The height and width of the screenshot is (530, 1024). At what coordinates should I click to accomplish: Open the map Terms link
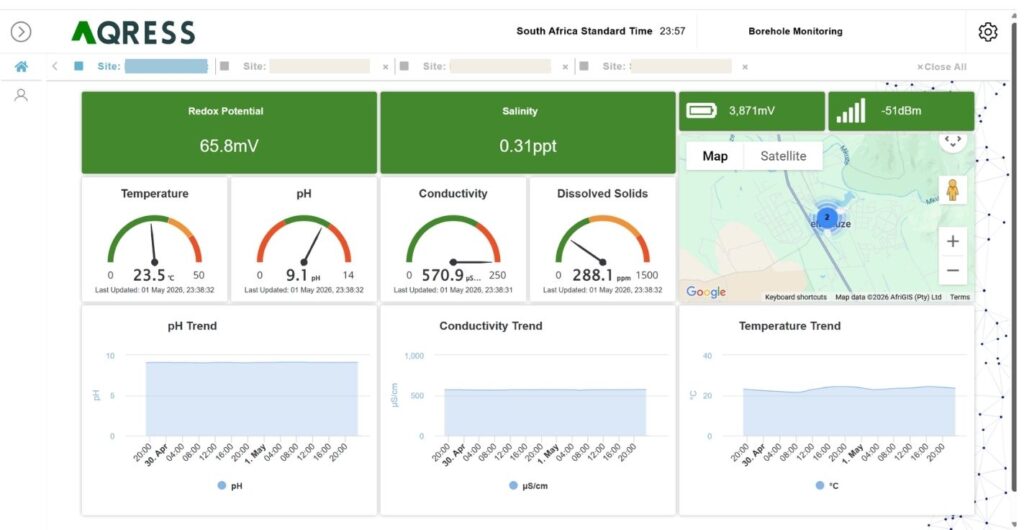click(959, 297)
